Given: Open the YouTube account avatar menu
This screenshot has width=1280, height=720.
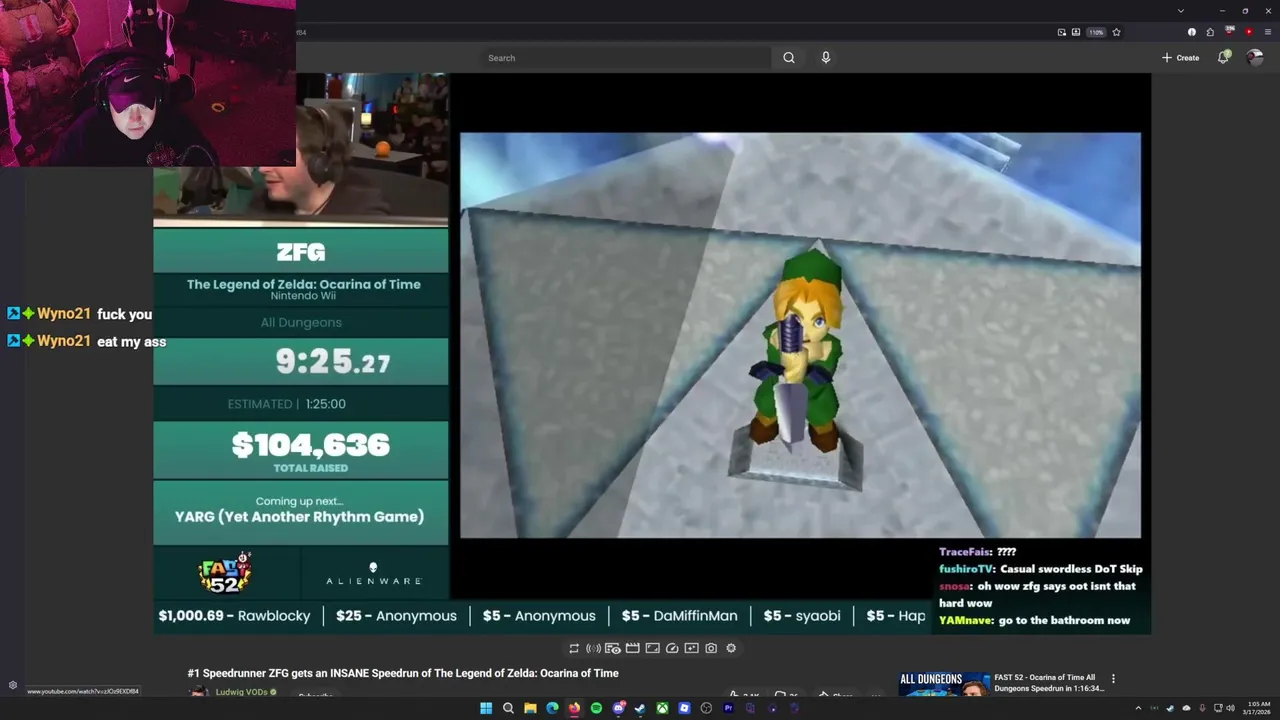Looking at the screenshot, I should pyautogui.click(x=1255, y=57).
